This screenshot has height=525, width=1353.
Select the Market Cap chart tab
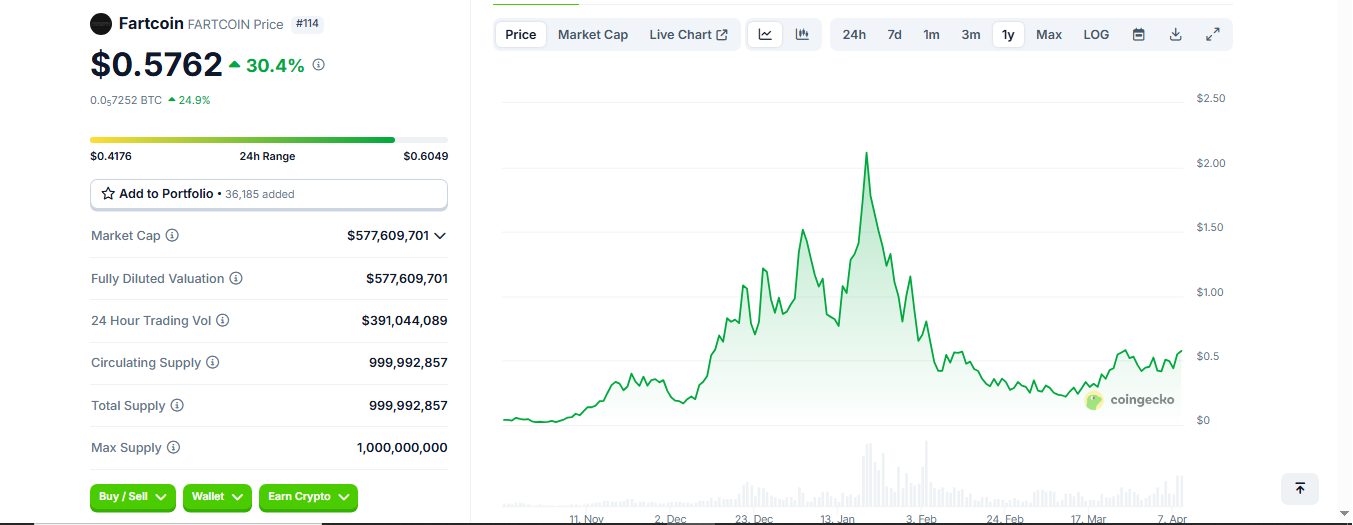pyautogui.click(x=593, y=34)
